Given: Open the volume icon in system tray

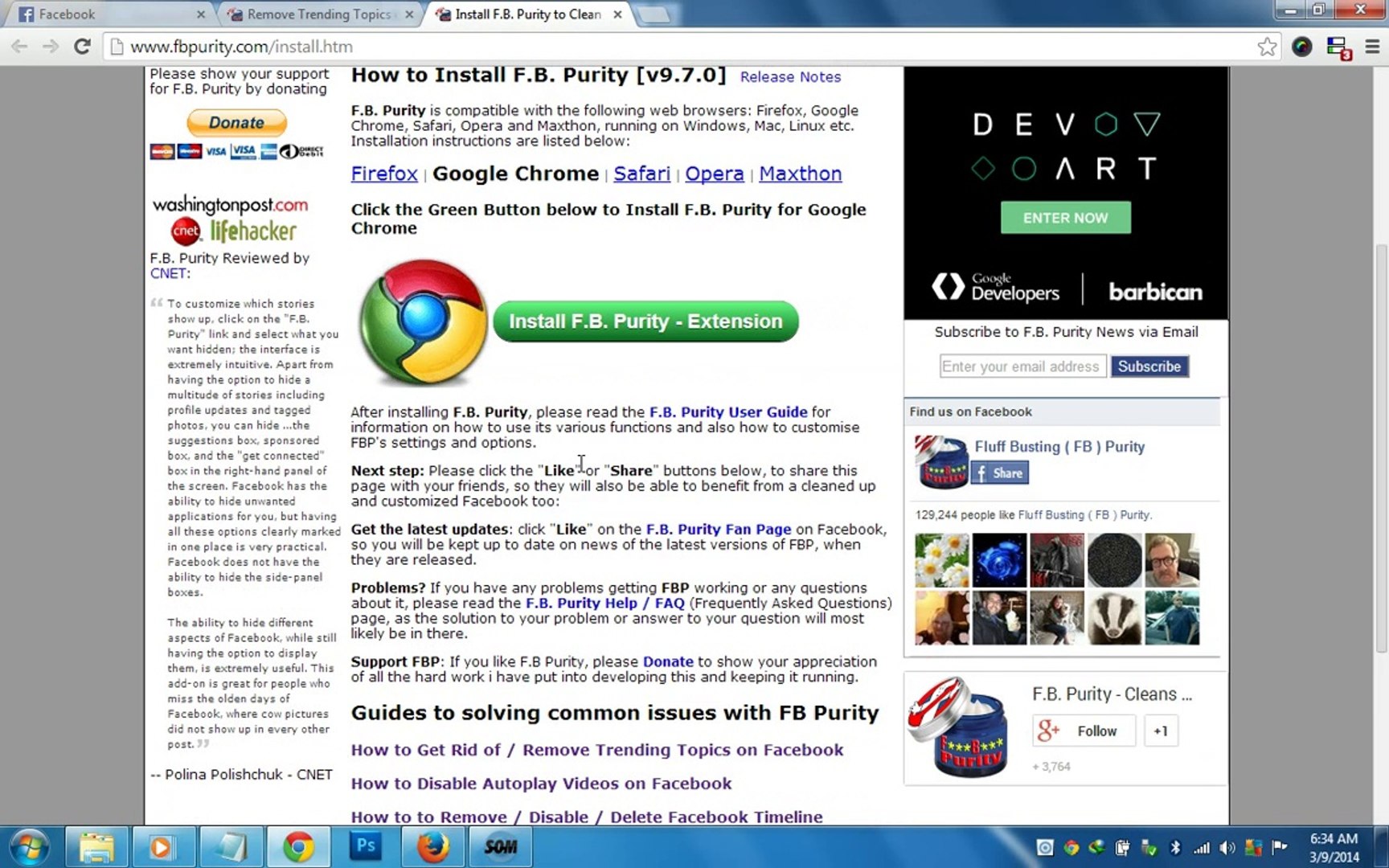Looking at the screenshot, I should (1227, 847).
